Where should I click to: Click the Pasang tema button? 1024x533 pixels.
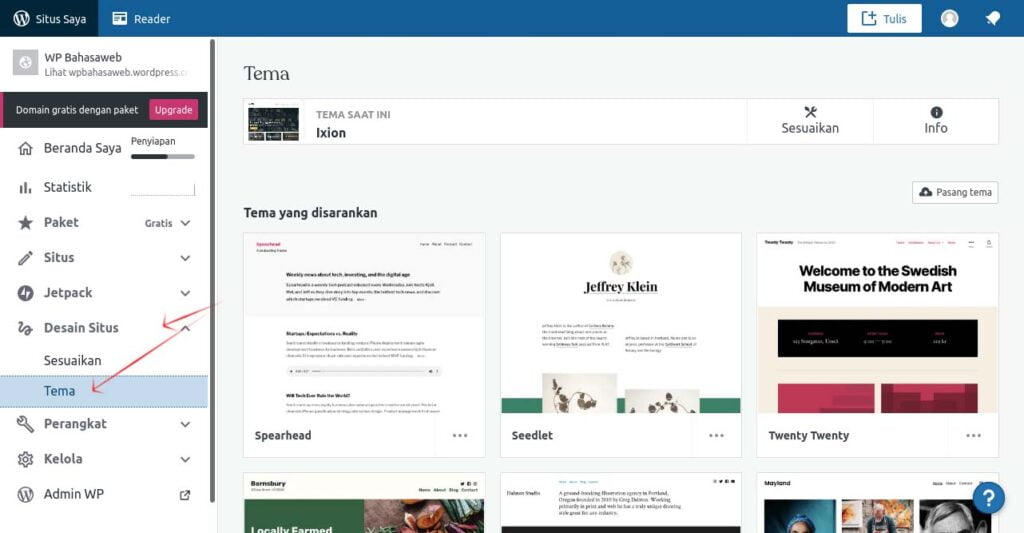(x=955, y=192)
